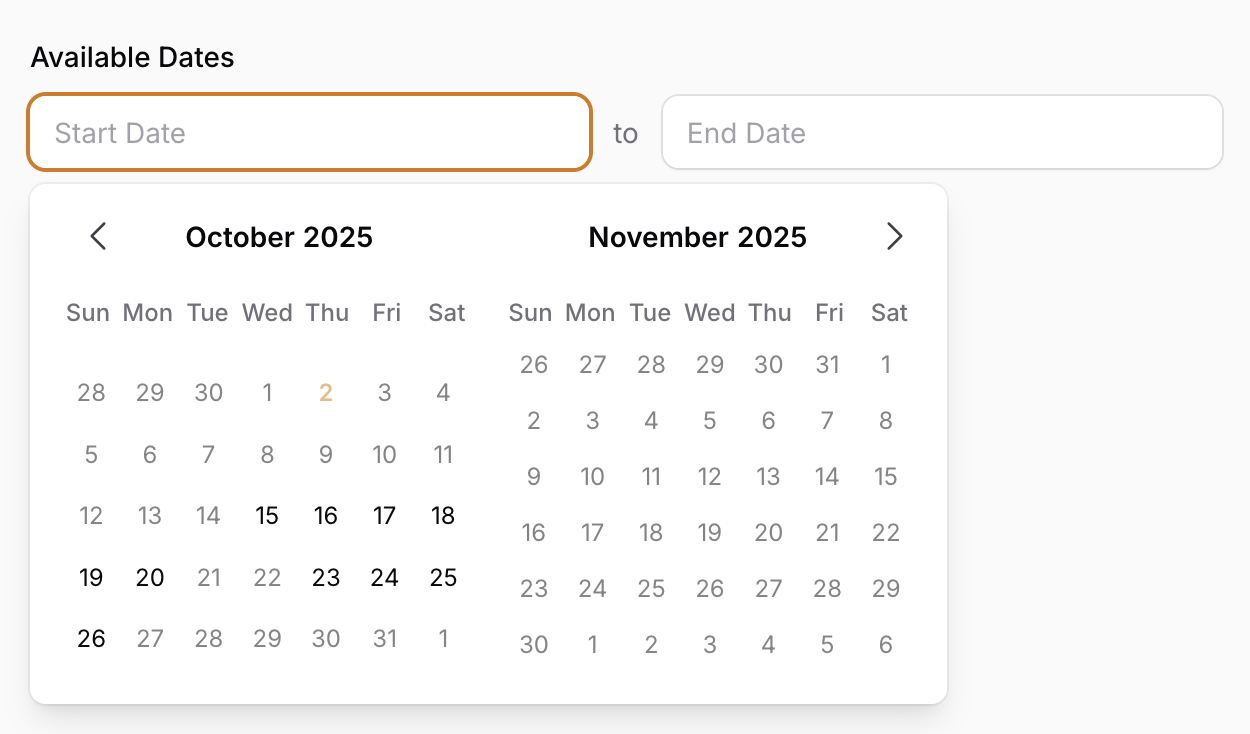Select October 15 as the start date
Viewport: 1250px width, 734px height.
pyautogui.click(x=267, y=515)
